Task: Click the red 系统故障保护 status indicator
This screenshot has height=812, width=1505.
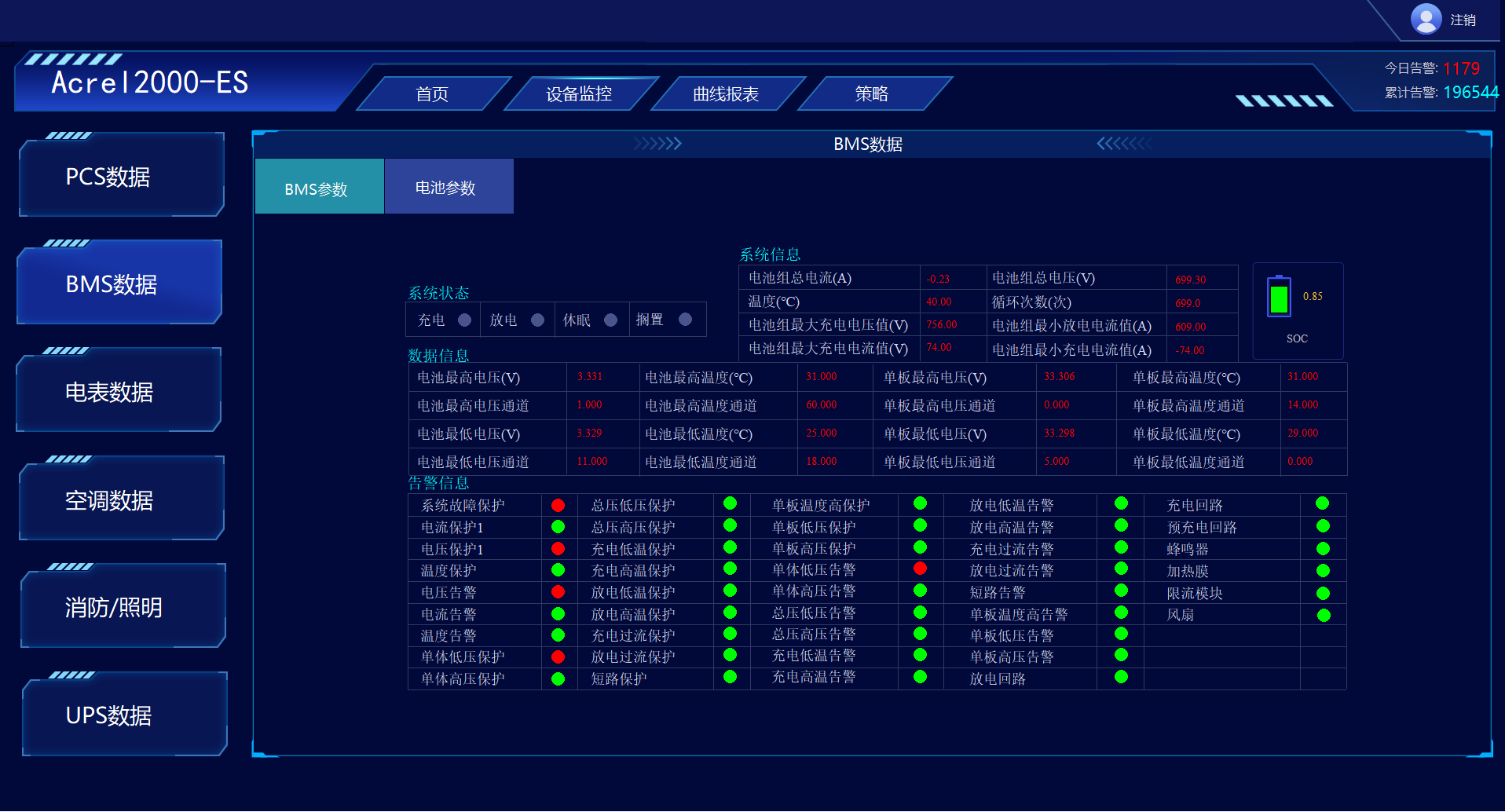Action: pos(558,505)
